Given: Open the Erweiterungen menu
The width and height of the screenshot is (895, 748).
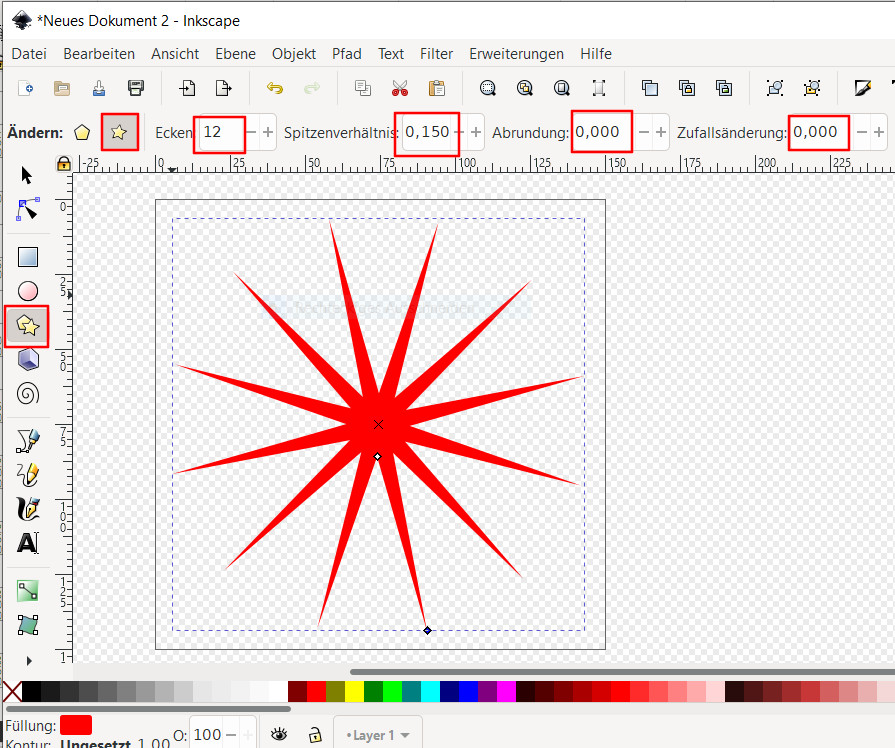Looking at the screenshot, I should coord(517,54).
